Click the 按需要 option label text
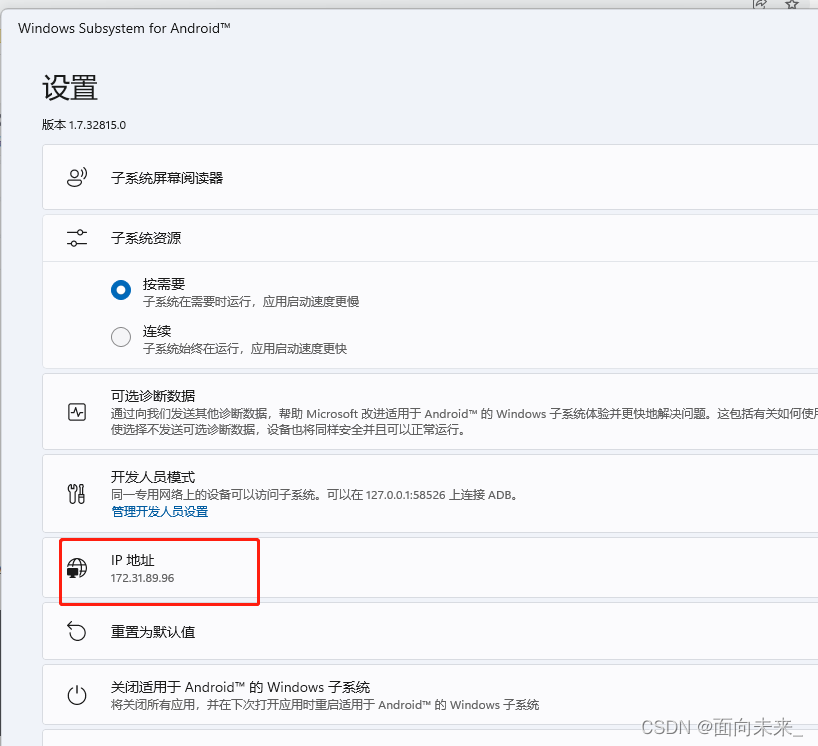Screen dimensions: 818x746 164,284
